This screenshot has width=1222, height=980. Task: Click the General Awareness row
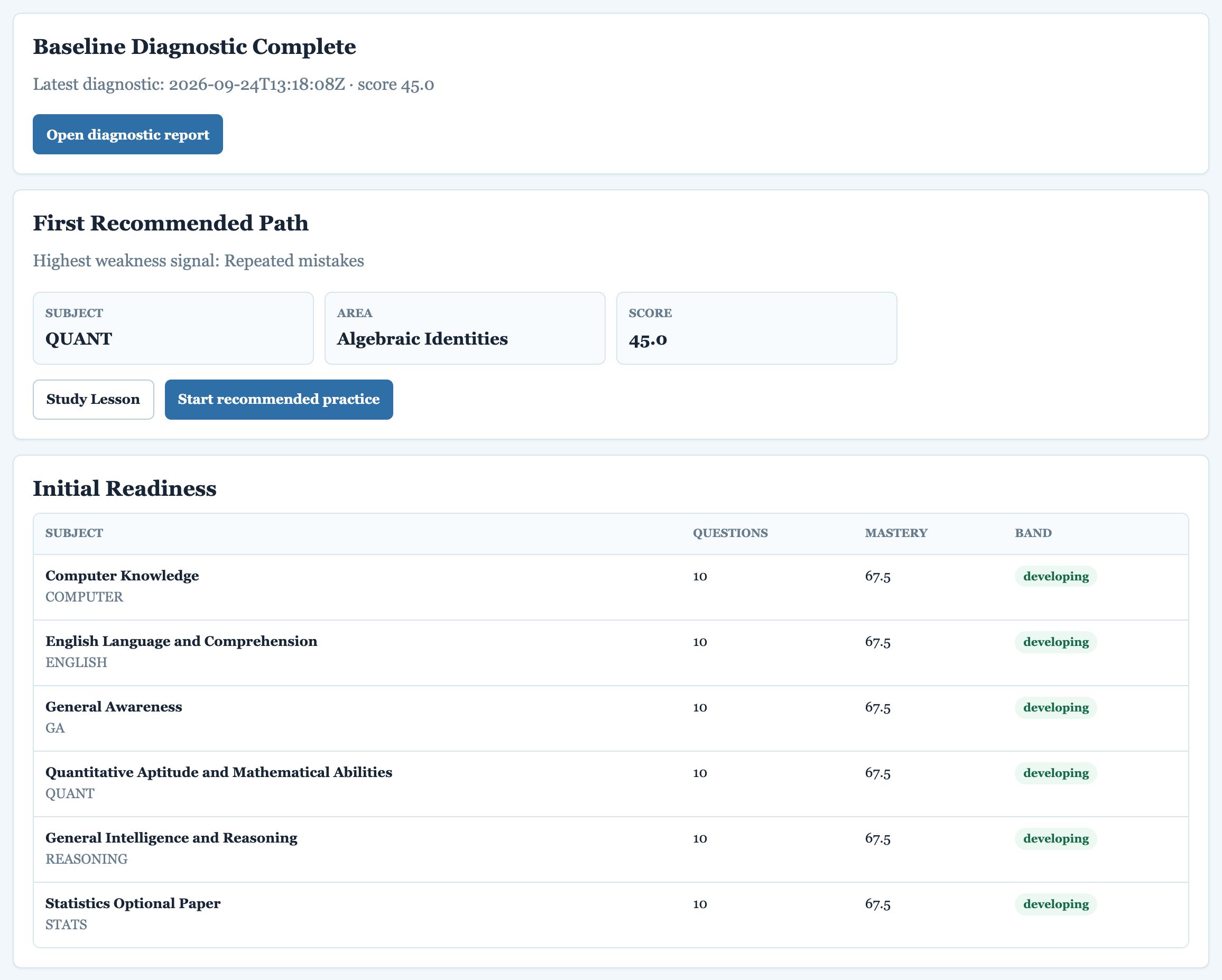point(611,718)
